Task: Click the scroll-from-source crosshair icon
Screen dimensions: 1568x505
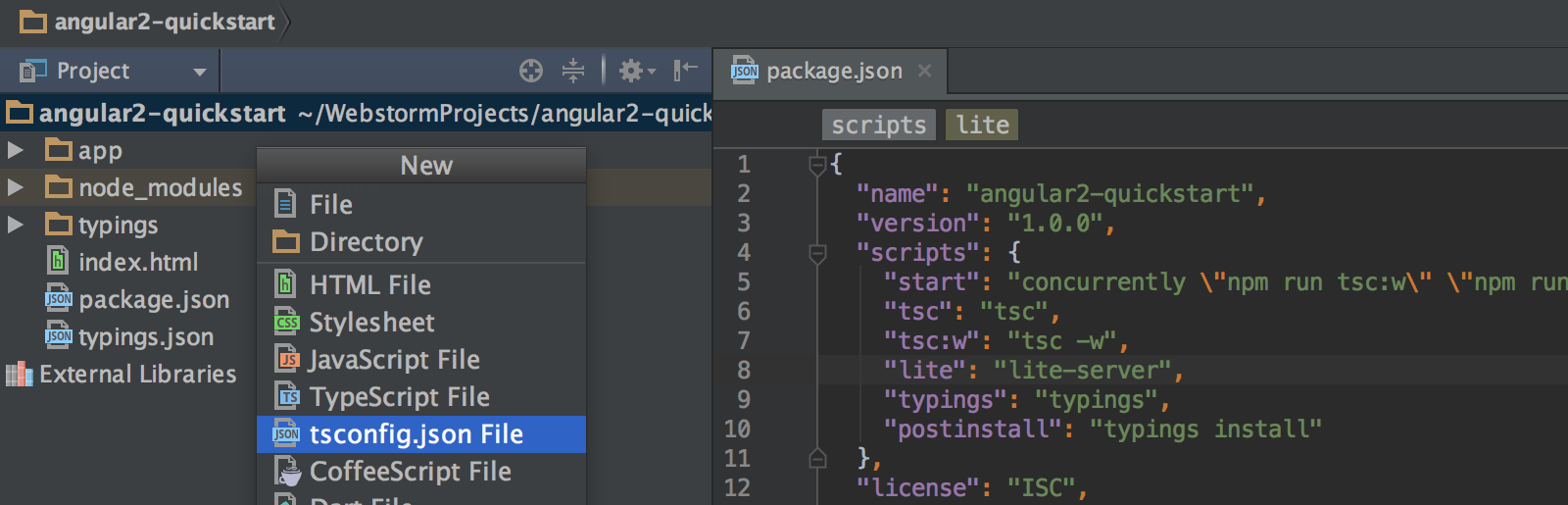Action: [531, 71]
